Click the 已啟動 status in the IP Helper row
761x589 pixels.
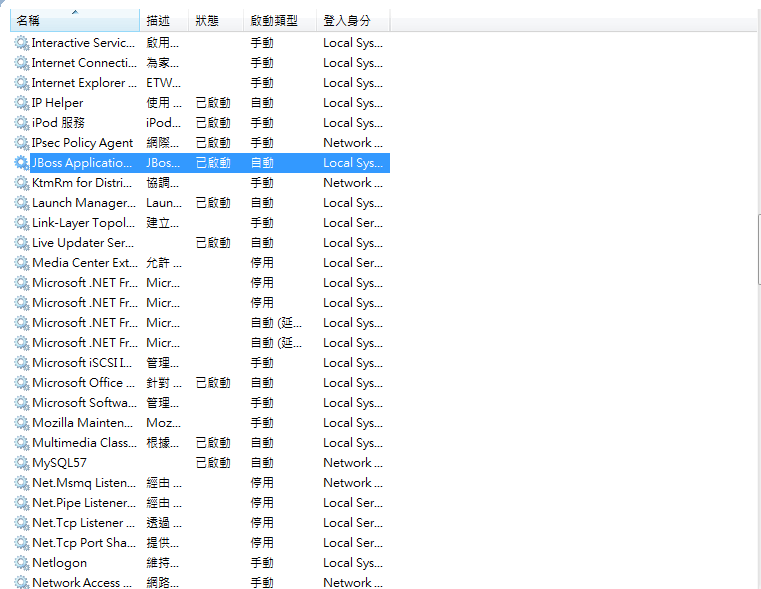213,103
